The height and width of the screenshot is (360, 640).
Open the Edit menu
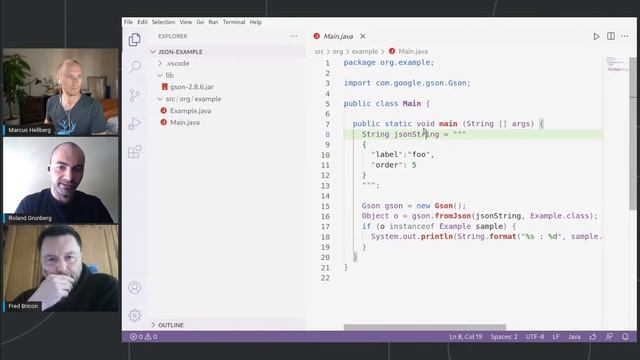(142, 22)
